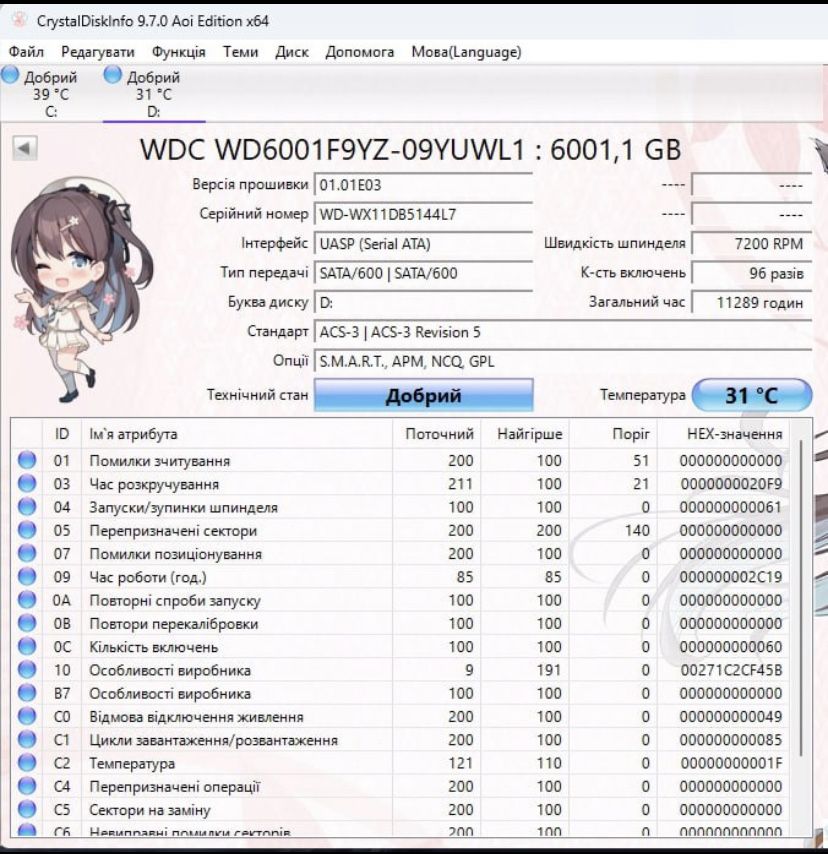The height and width of the screenshot is (854, 828).
Task: Click the standard field ACS-3 Revision 5
Action: coord(563,332)
